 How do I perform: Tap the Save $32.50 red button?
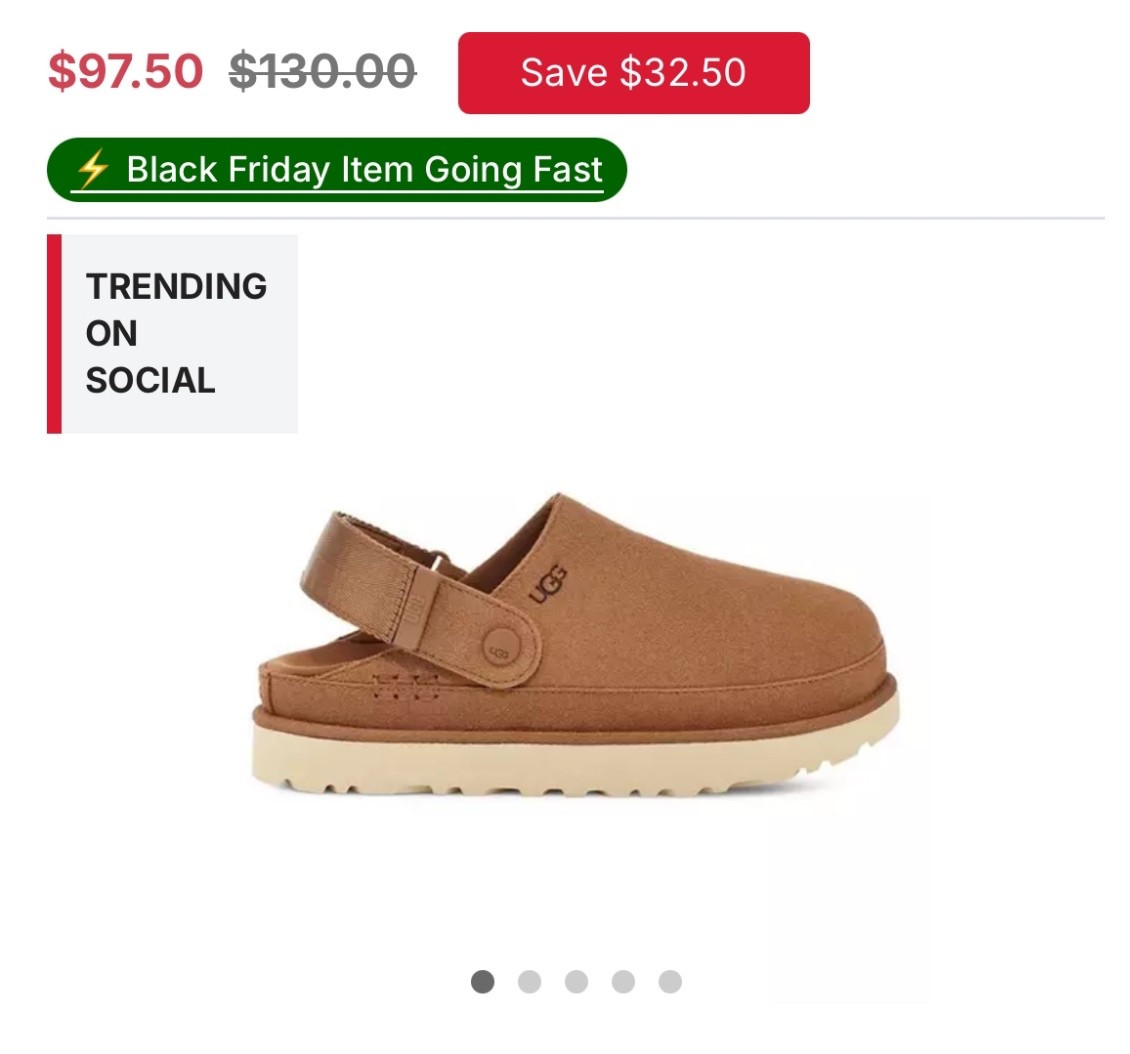pos(633,73)
